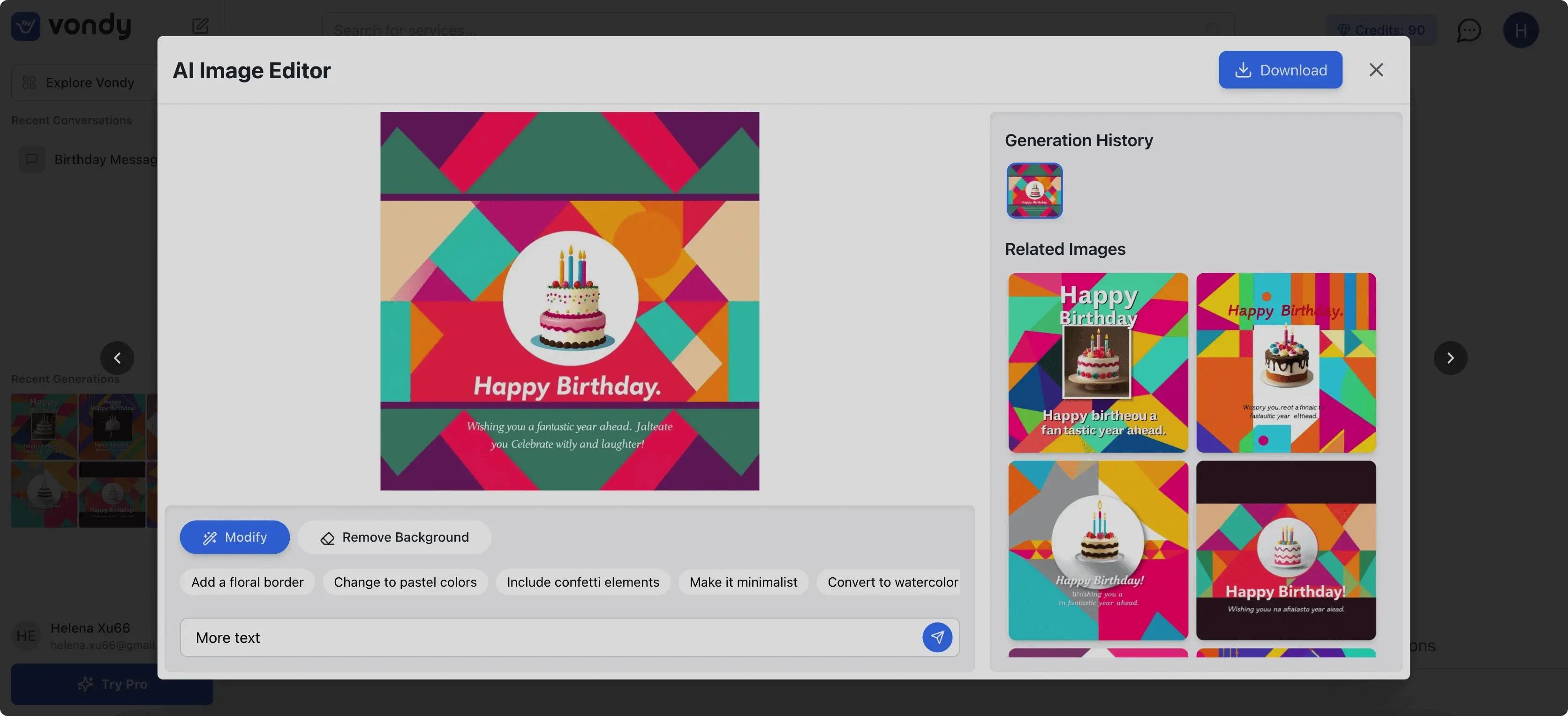Open bottom dark Happy Birthday recent generation thumbnail
This screenshot has height=716, width=1568.
click(x=112, y=494)
